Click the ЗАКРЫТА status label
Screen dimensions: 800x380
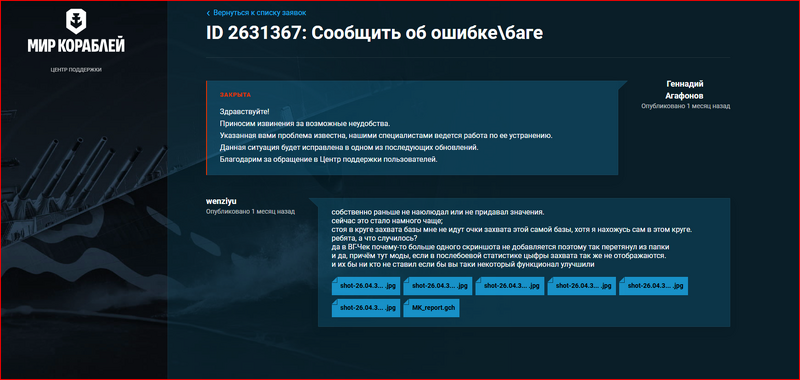[x=235, y=95]
